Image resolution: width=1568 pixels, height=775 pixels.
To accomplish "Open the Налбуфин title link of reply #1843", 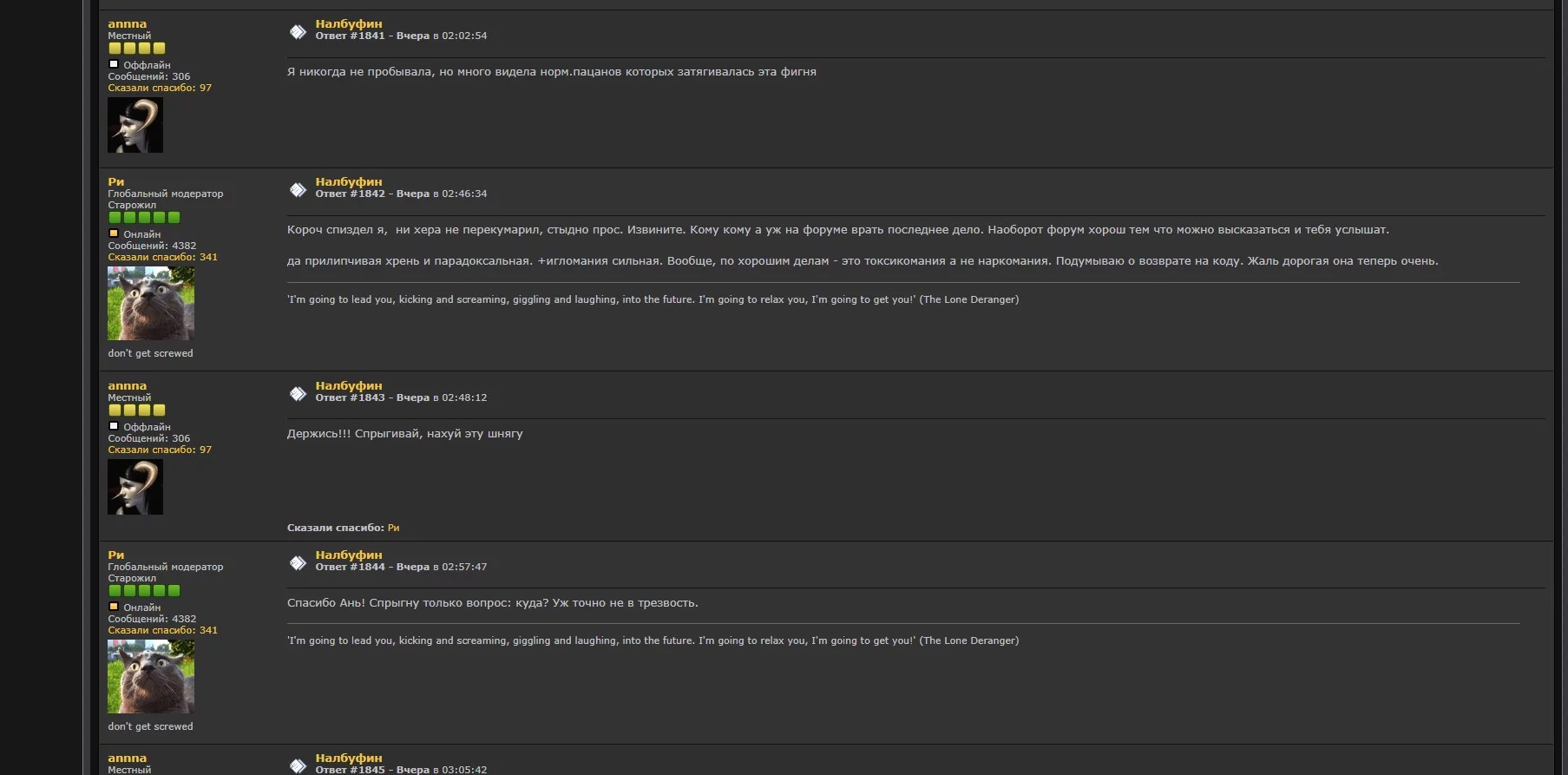I will (x=349, y=386).
